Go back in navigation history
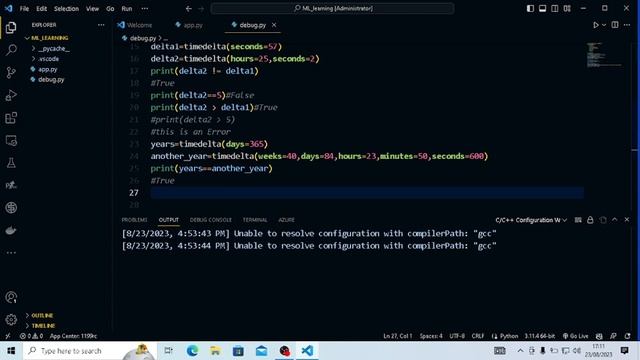Screen dimensions: 640x360 click(189, 8)
